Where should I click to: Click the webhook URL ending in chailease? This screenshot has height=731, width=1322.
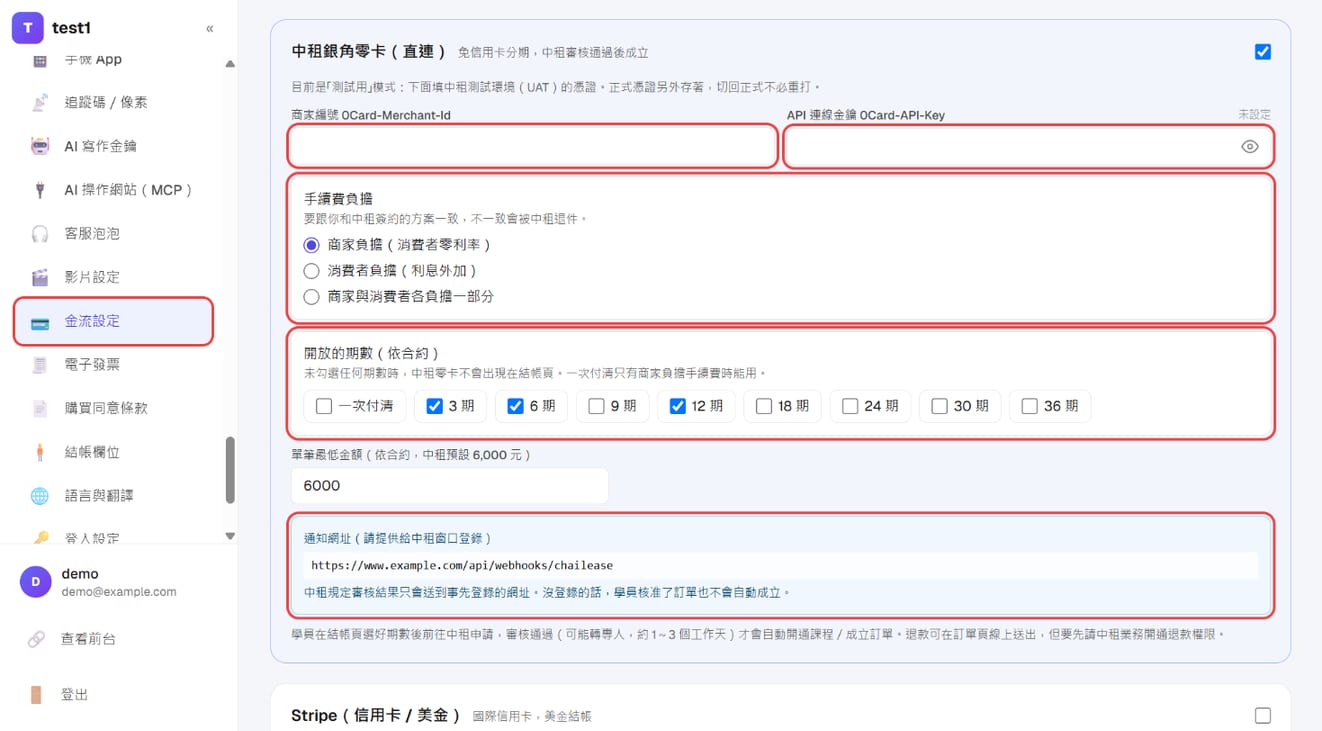(462, 565)
